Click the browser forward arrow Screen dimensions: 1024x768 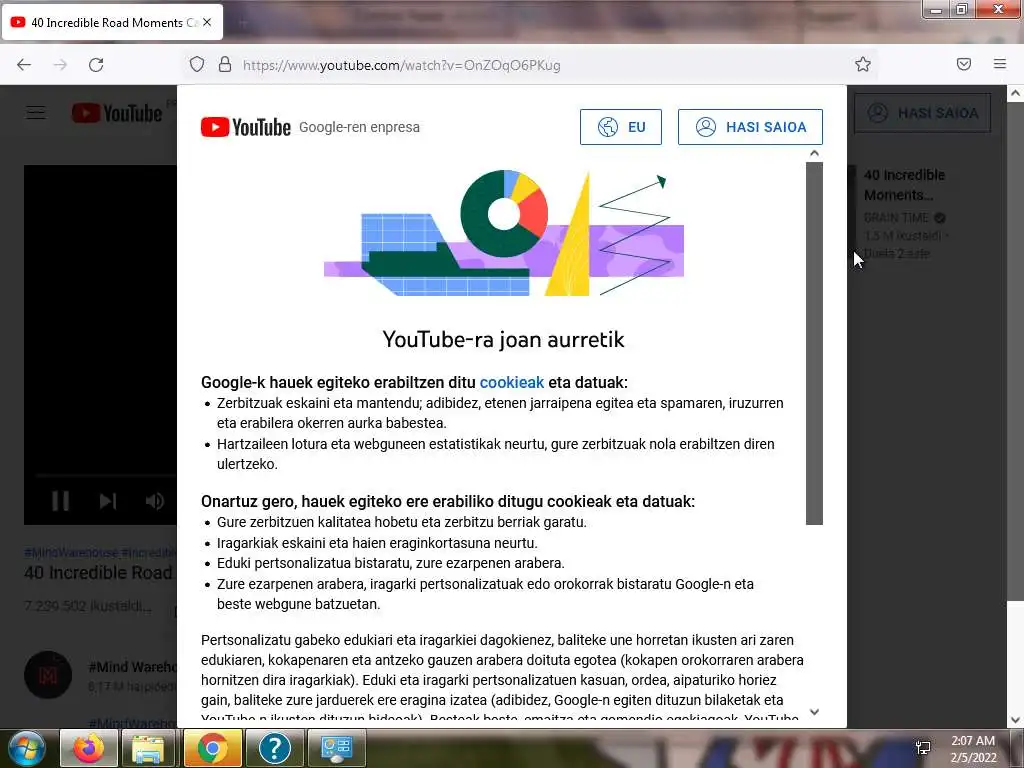(x=60, y=65)
